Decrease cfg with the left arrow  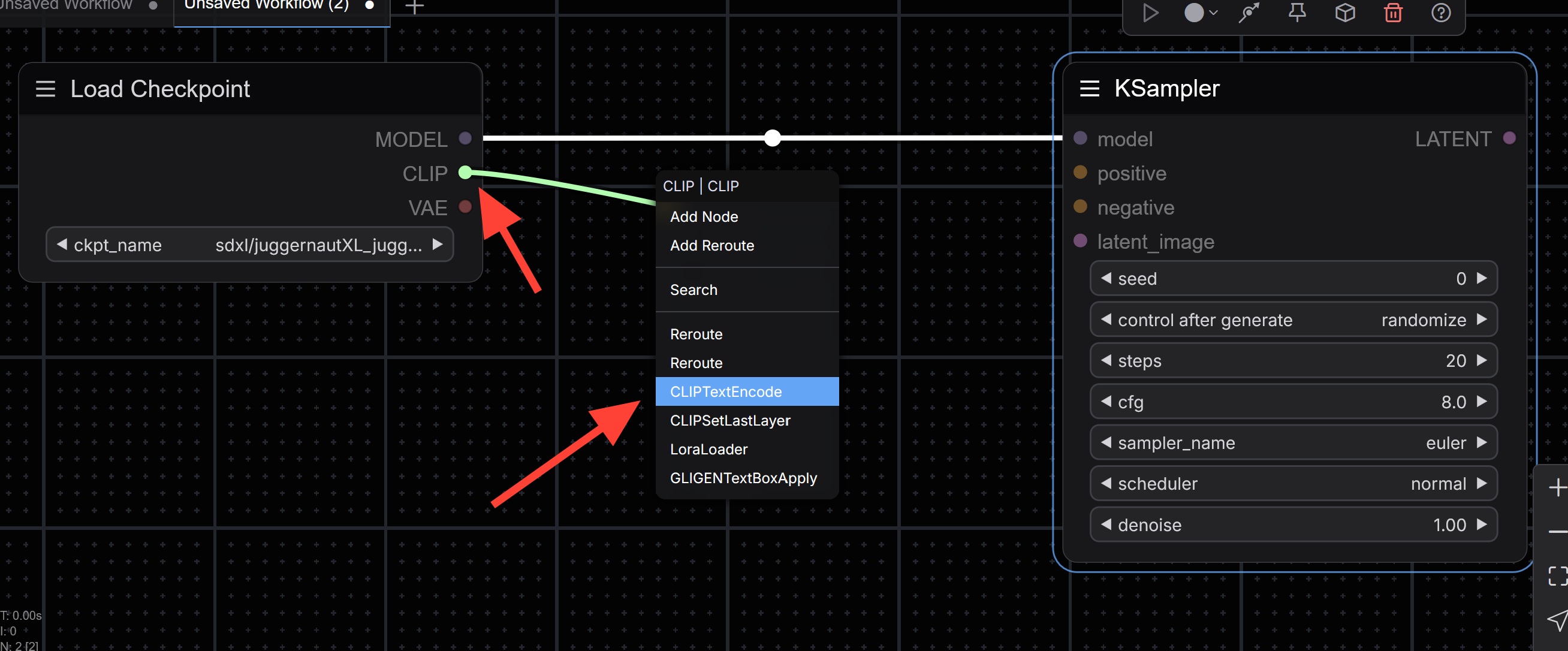click(x=1106, y=401)
